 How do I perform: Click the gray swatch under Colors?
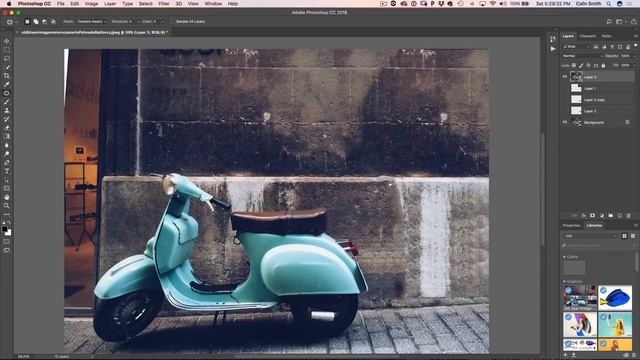[x=574, y=268]
